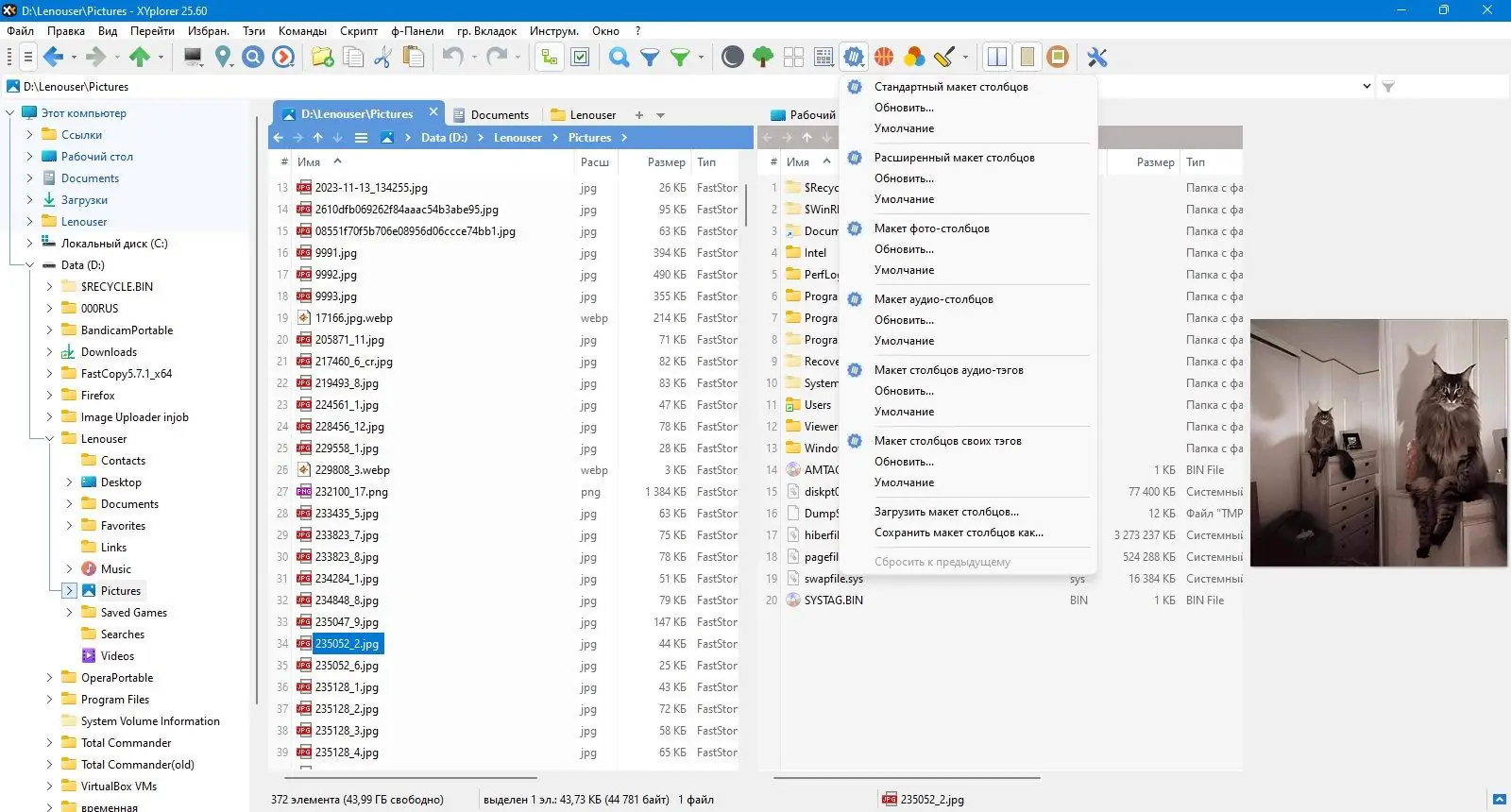The height and width of the screenshot is (812, 1511).
Task: Click Lenouser in the breadcrumb bar
Action: click(518, 138)
